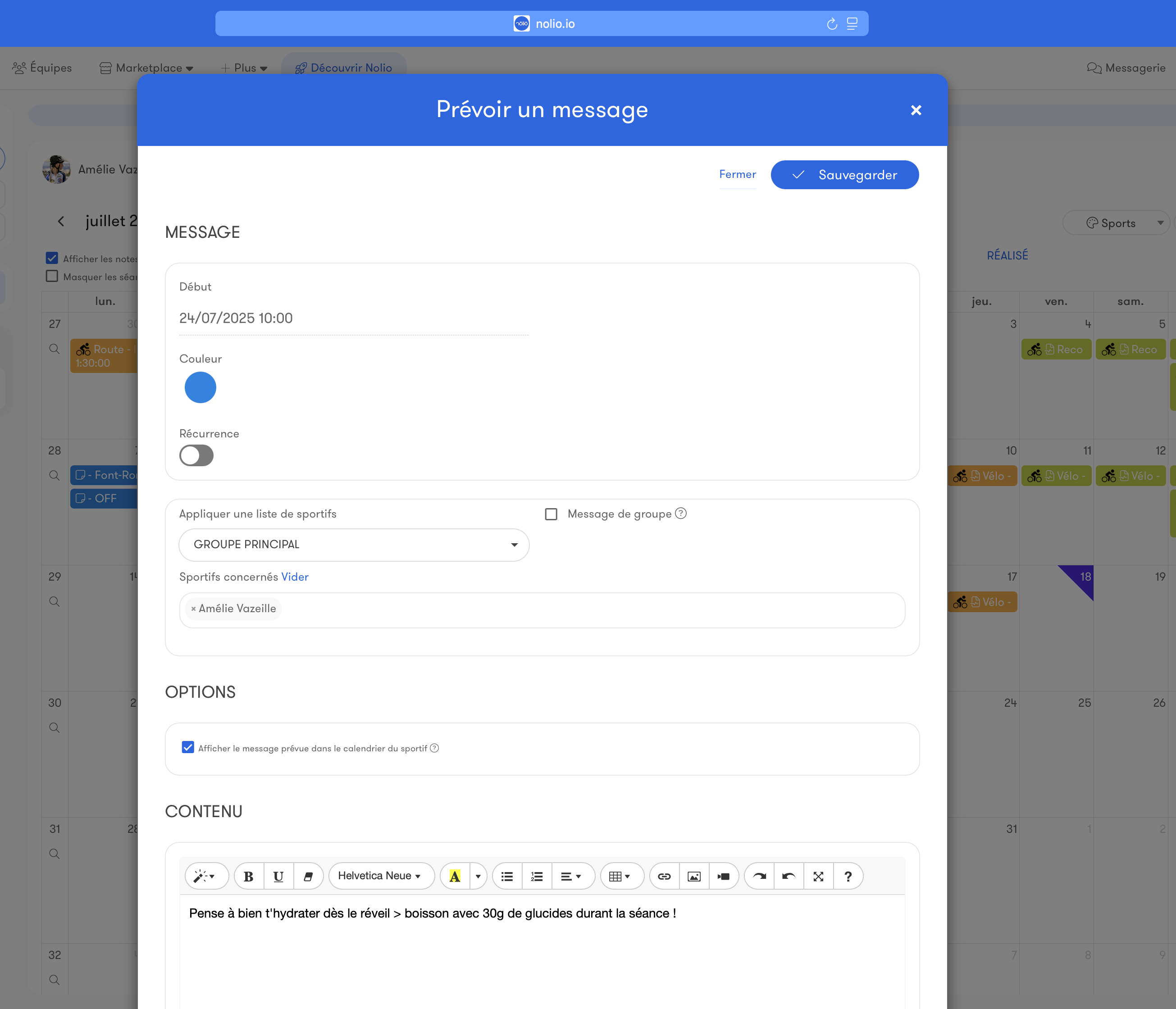This screenshot has height=1009, width=1176.
Task: Apply underline formatting in the editor
Action: [x=278, y=876]
